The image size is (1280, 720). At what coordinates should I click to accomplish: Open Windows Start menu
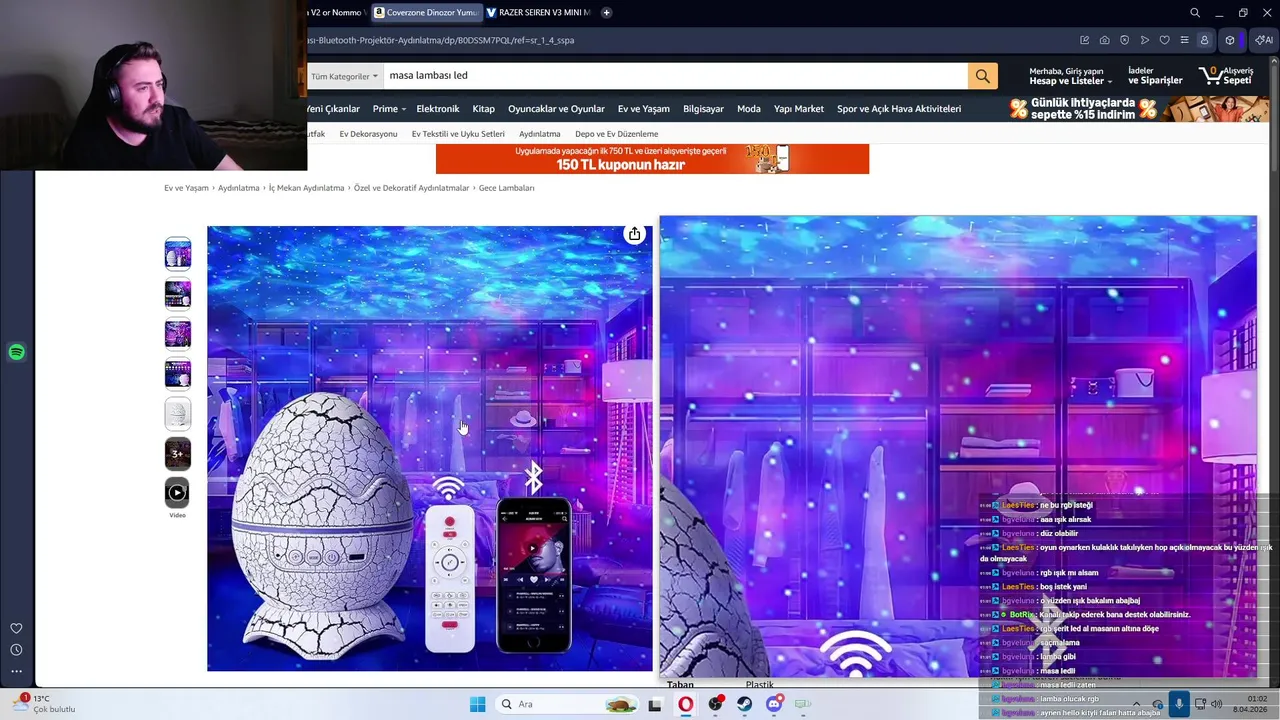(478, 704)
